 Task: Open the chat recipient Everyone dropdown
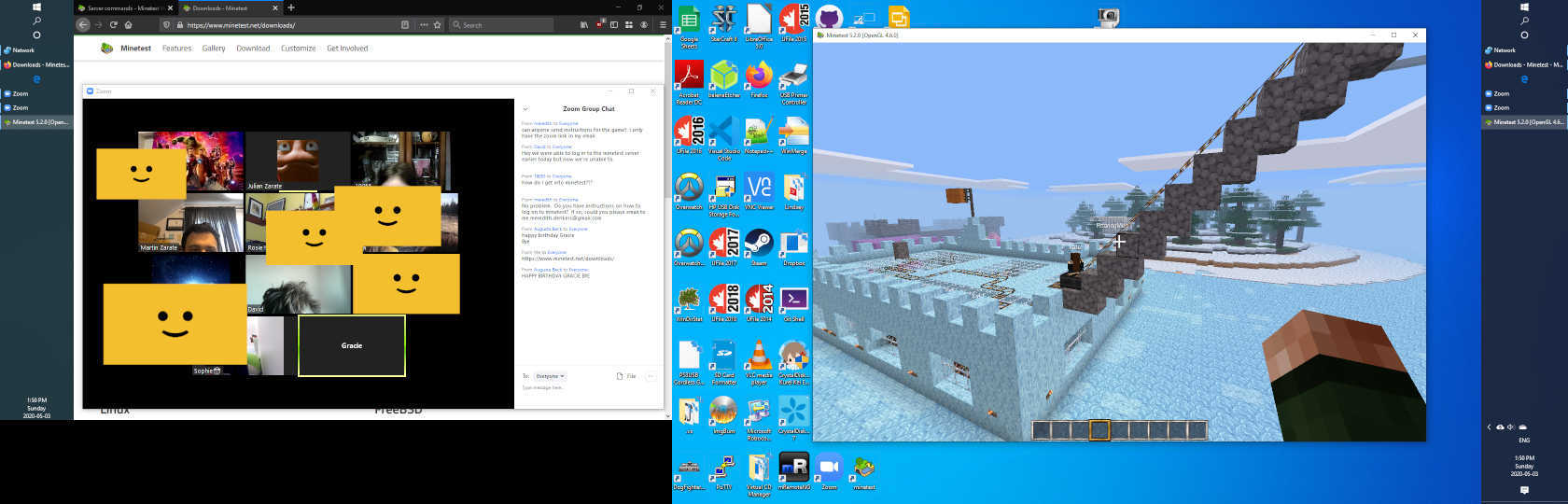pos(550,376)
